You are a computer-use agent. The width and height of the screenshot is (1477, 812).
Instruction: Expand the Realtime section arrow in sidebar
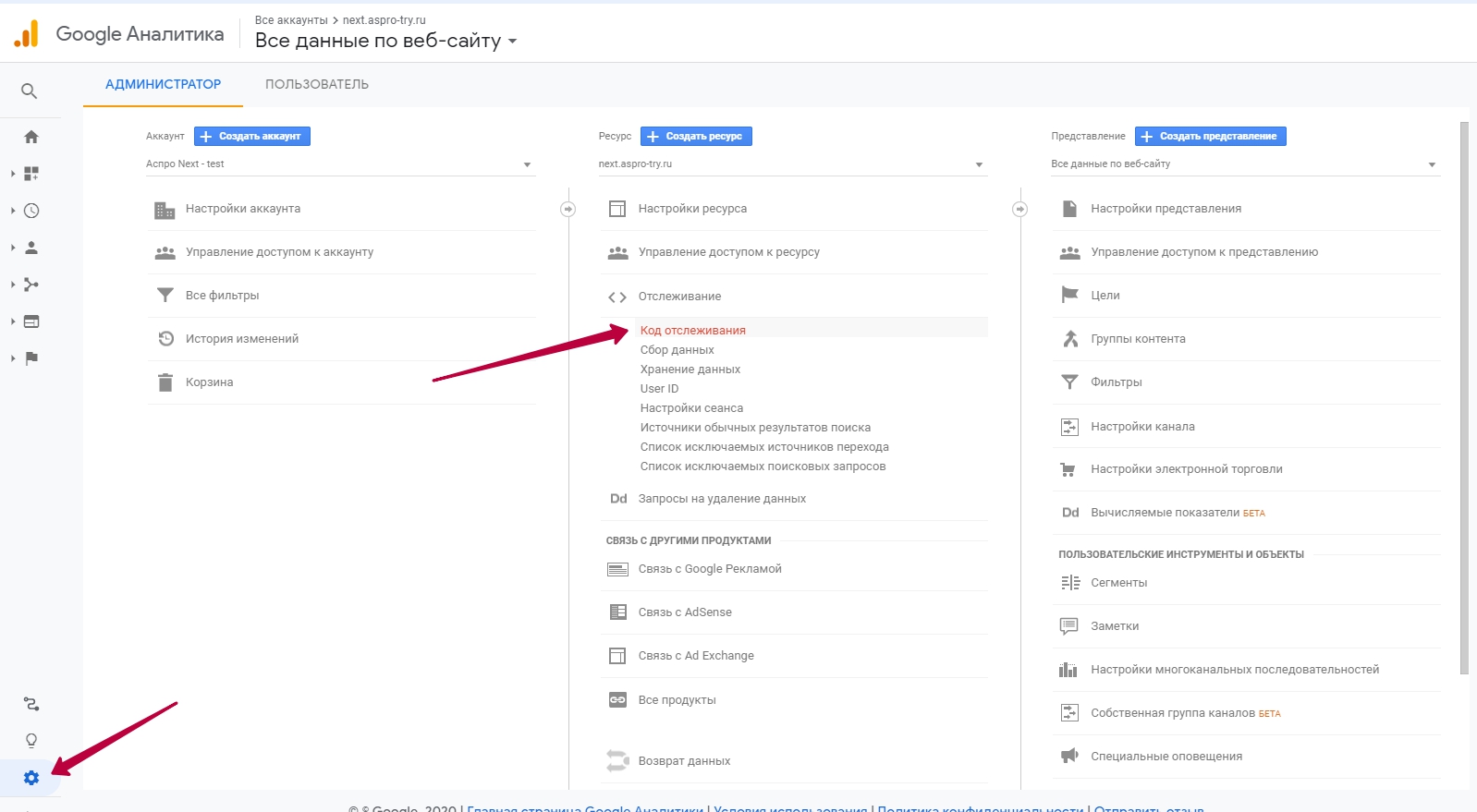(13, 211)
